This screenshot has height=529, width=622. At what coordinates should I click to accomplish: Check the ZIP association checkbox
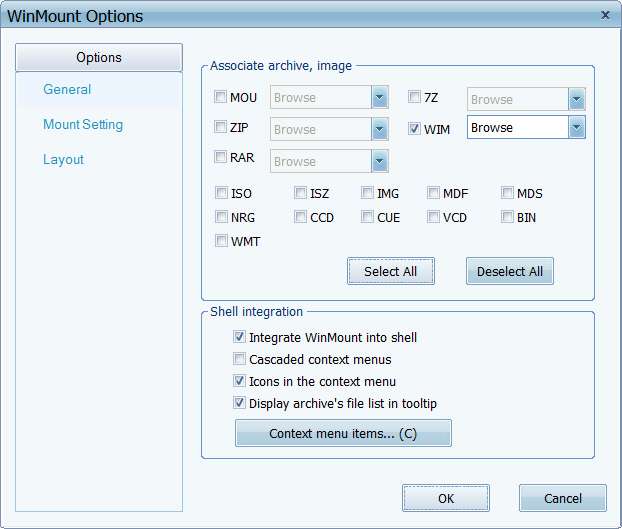tap(220, 127)
